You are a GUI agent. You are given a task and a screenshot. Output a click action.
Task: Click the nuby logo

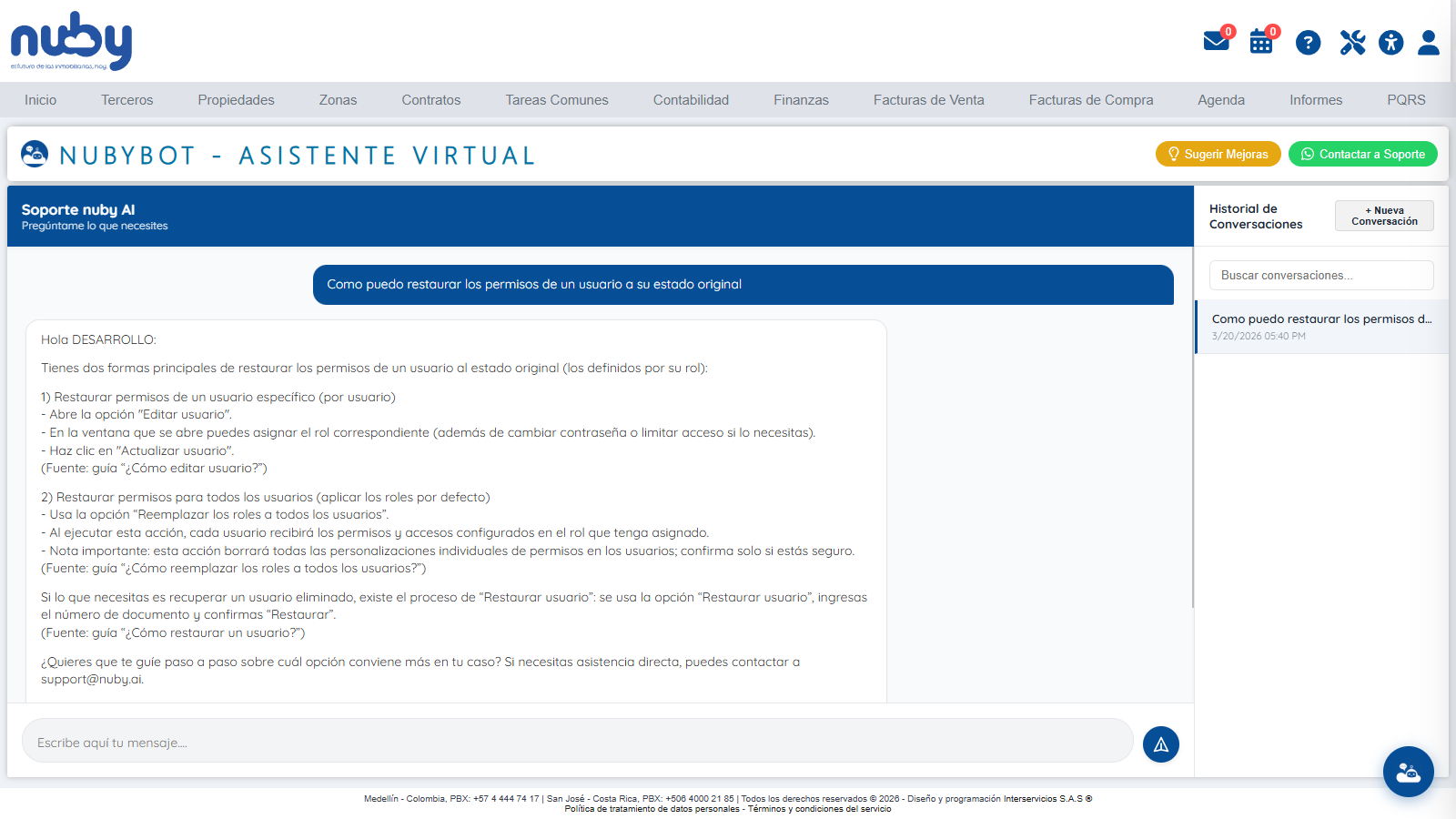pos(71,41)
